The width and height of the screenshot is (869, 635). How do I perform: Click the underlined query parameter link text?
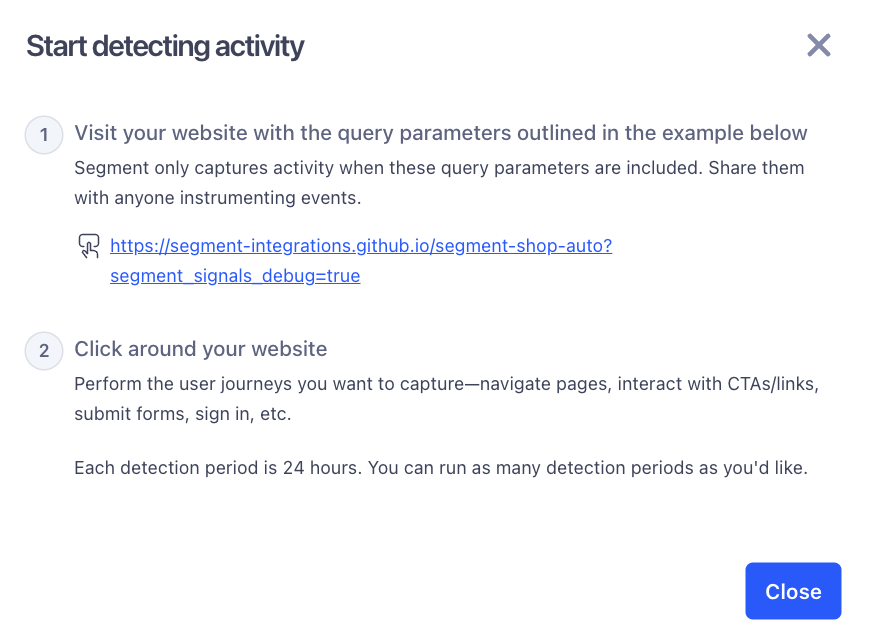pos(235,276)
